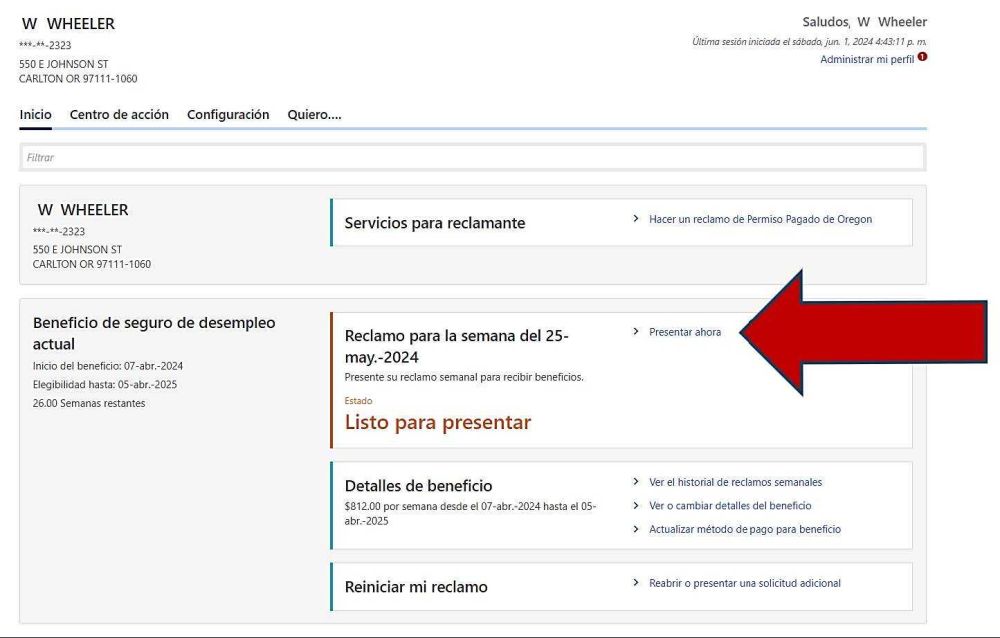Open Ver o cambiar detalles del beneficio
Image resolution: width=1000 pixels, height=638 pixels.
(730, 506)
